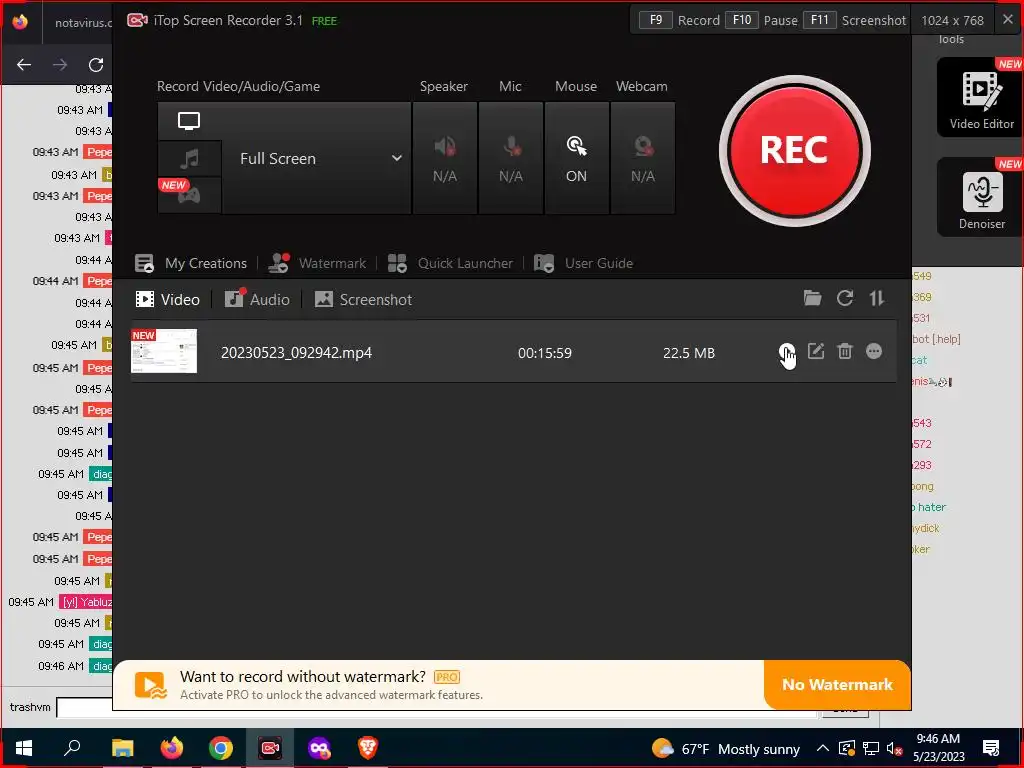Edit the 20230523_092942.mp4 recording
Screen dimensions: 1024x768
pos(816,351)
